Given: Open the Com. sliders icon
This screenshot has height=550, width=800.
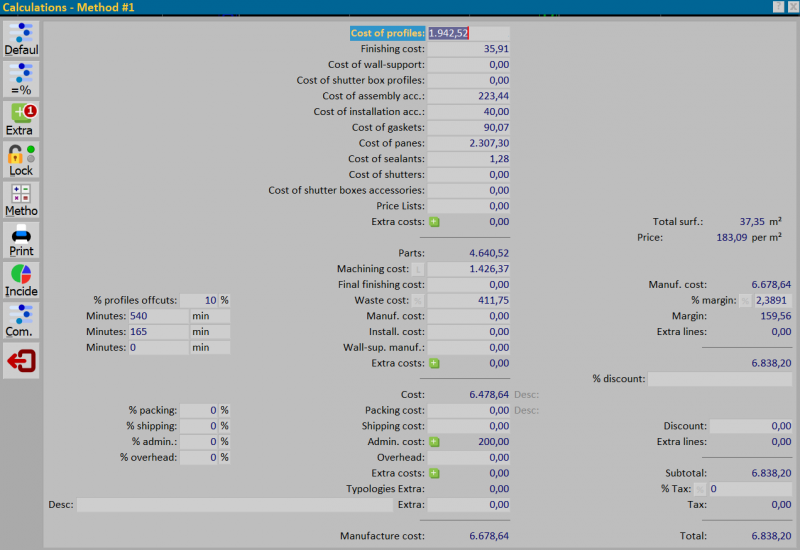Looking at the screenshot, I should 21,321.
